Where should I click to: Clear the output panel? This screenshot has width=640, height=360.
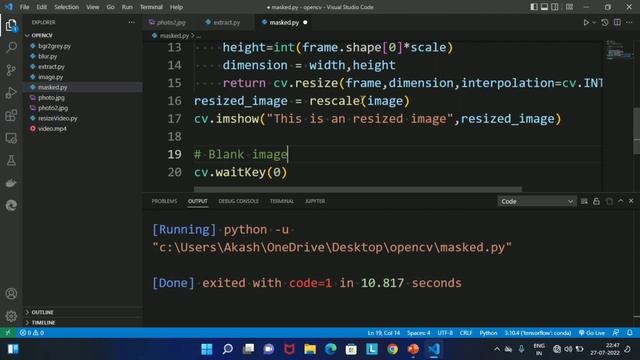pos(584,201)
